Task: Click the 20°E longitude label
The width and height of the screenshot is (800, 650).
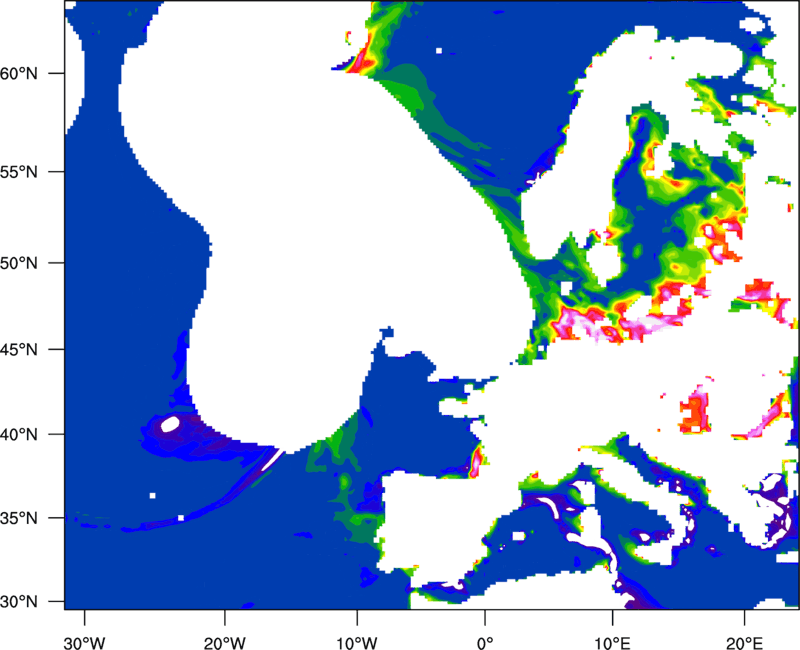Action: pos(744,643)
